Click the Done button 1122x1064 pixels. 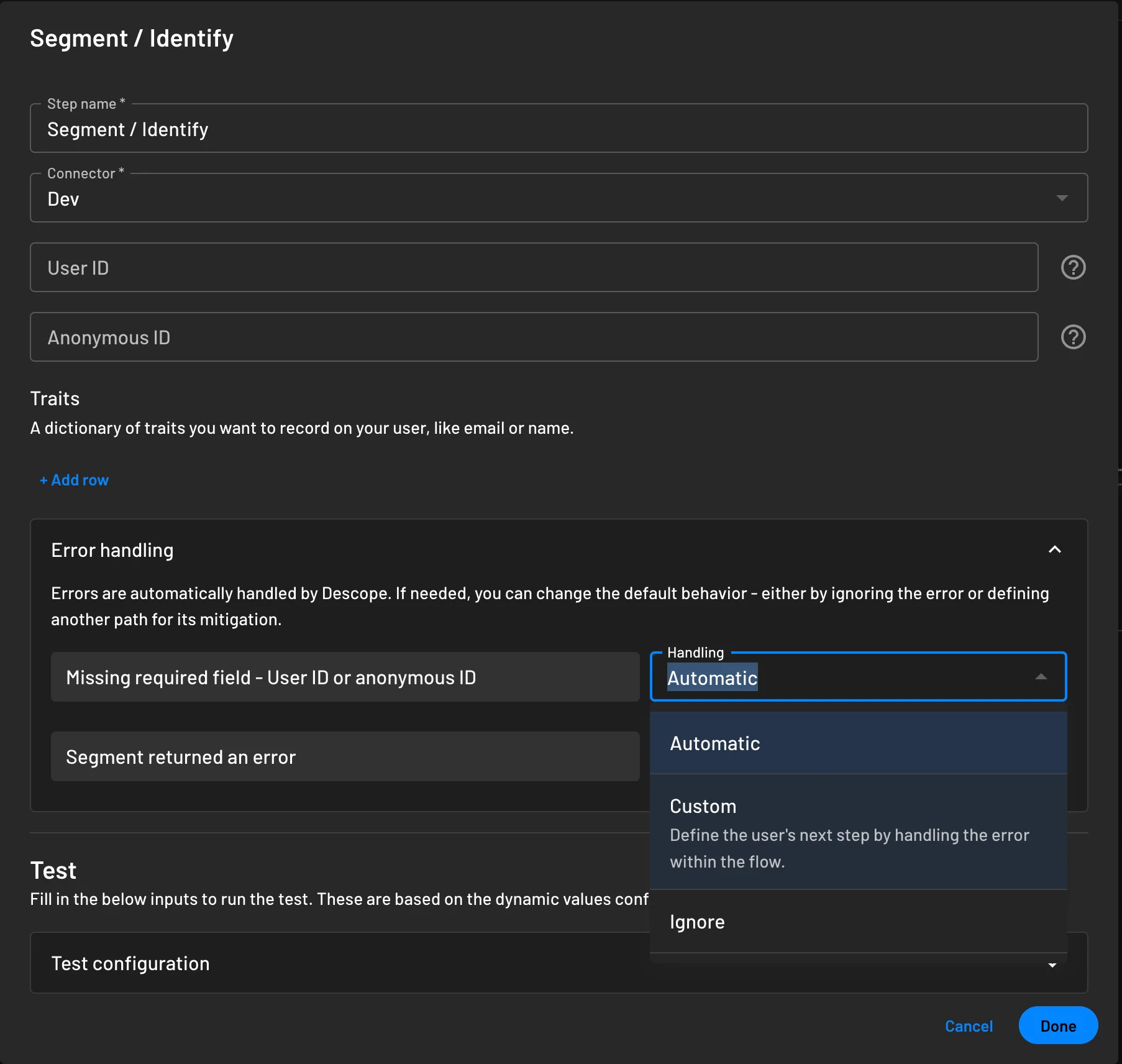tap(1057, 1025)
